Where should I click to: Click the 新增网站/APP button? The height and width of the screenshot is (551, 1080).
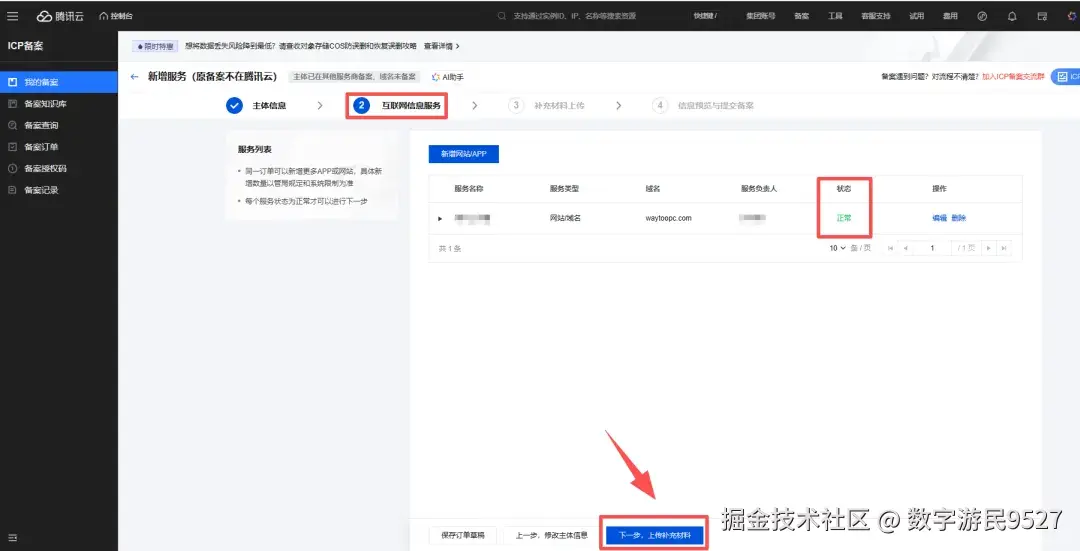tap(464, 154)
